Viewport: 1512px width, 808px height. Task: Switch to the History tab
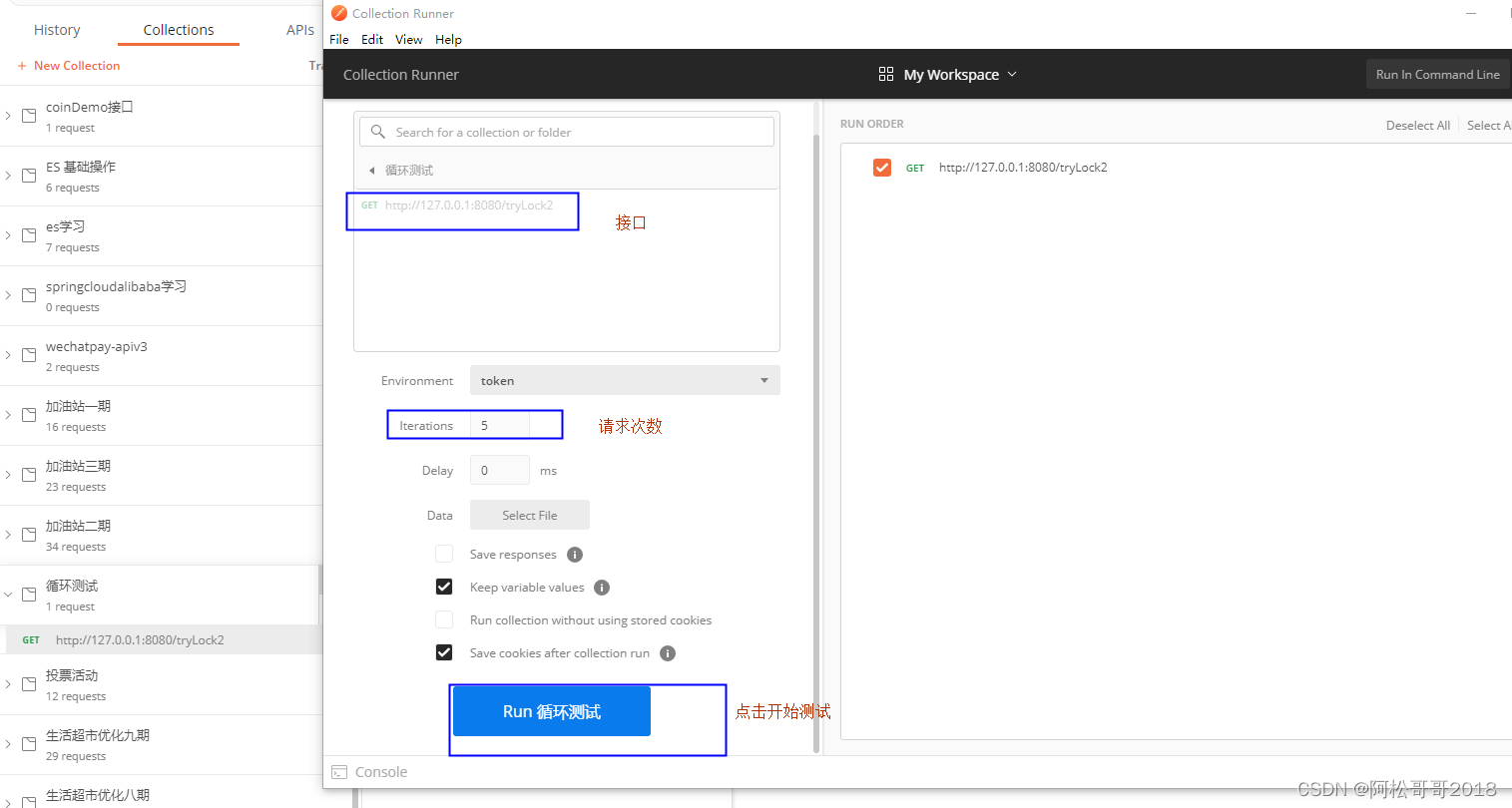(x=57, y=30)
